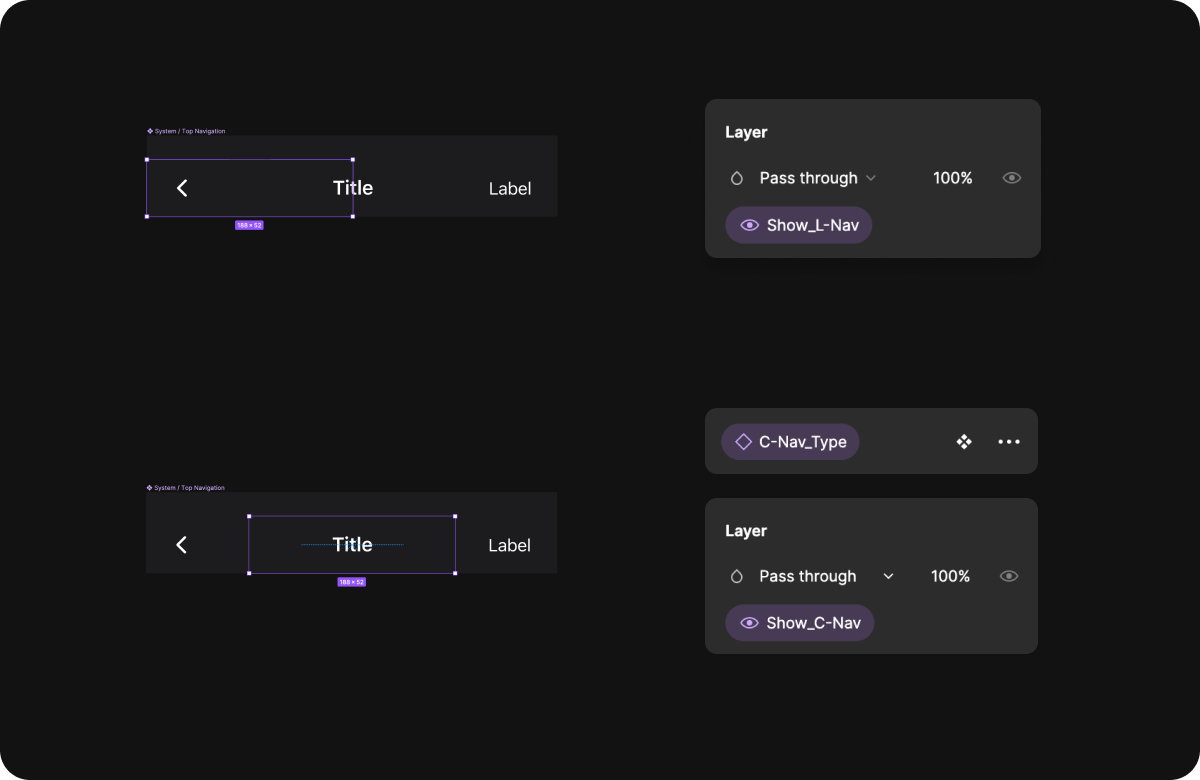The width and height of the screenshot is (1200, 780).
Task: Click Label in the upper navigation bar
Action: pos(510,188)
